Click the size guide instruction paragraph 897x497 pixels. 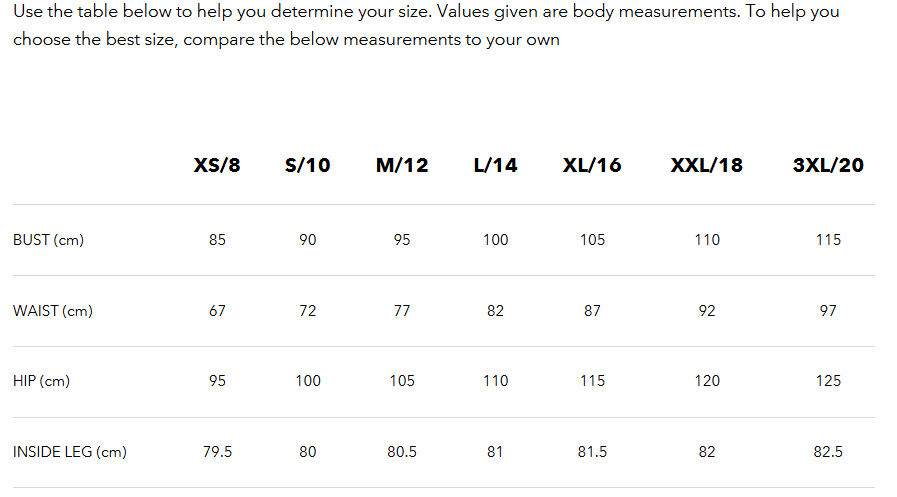coord(426,26)
